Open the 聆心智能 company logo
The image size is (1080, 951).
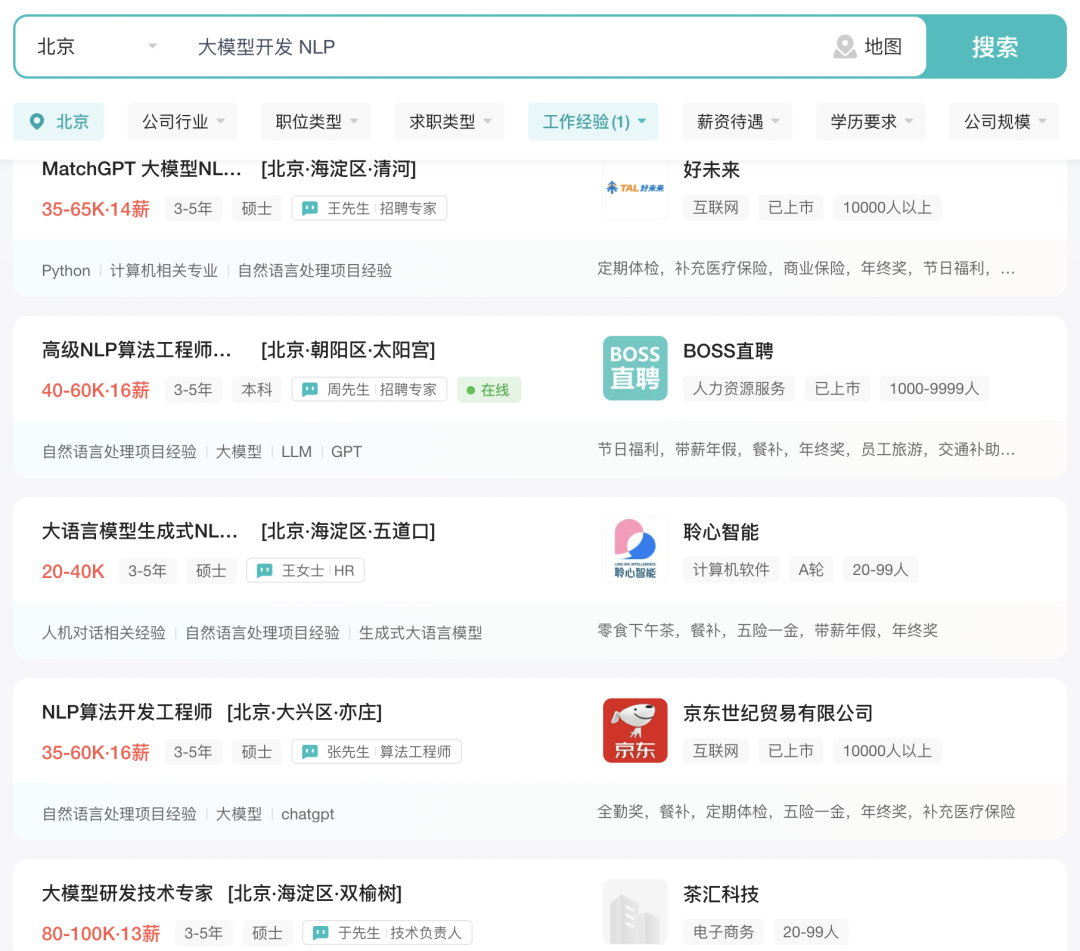635,550
